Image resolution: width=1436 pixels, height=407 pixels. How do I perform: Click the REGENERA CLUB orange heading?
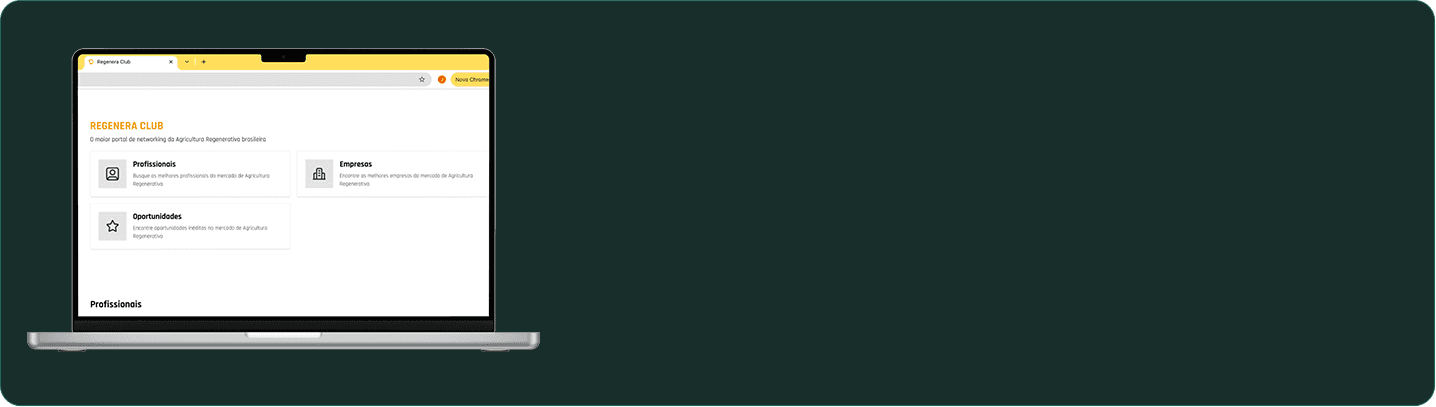point(126,126)
